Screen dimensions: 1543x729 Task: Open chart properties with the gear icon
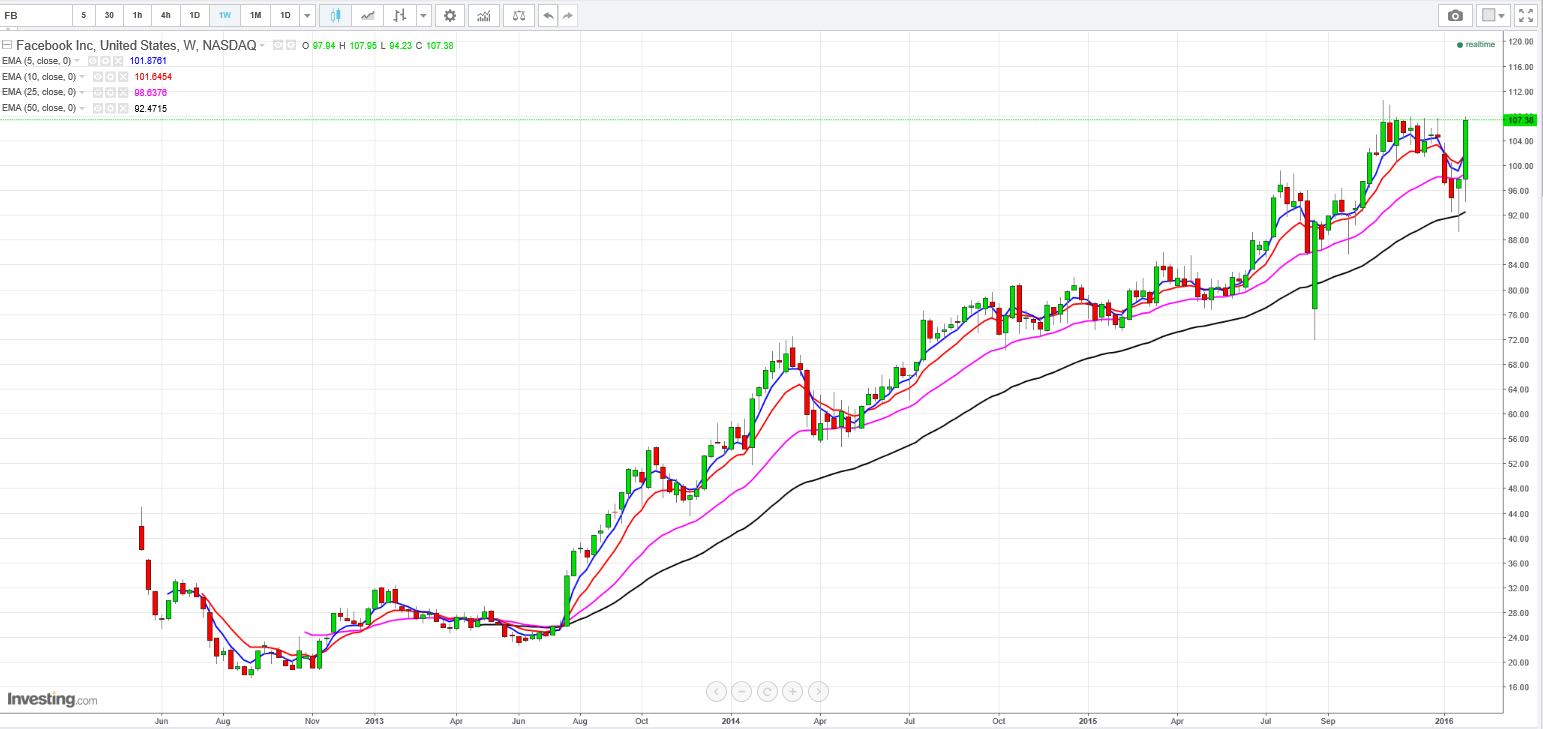pos(450,15)
